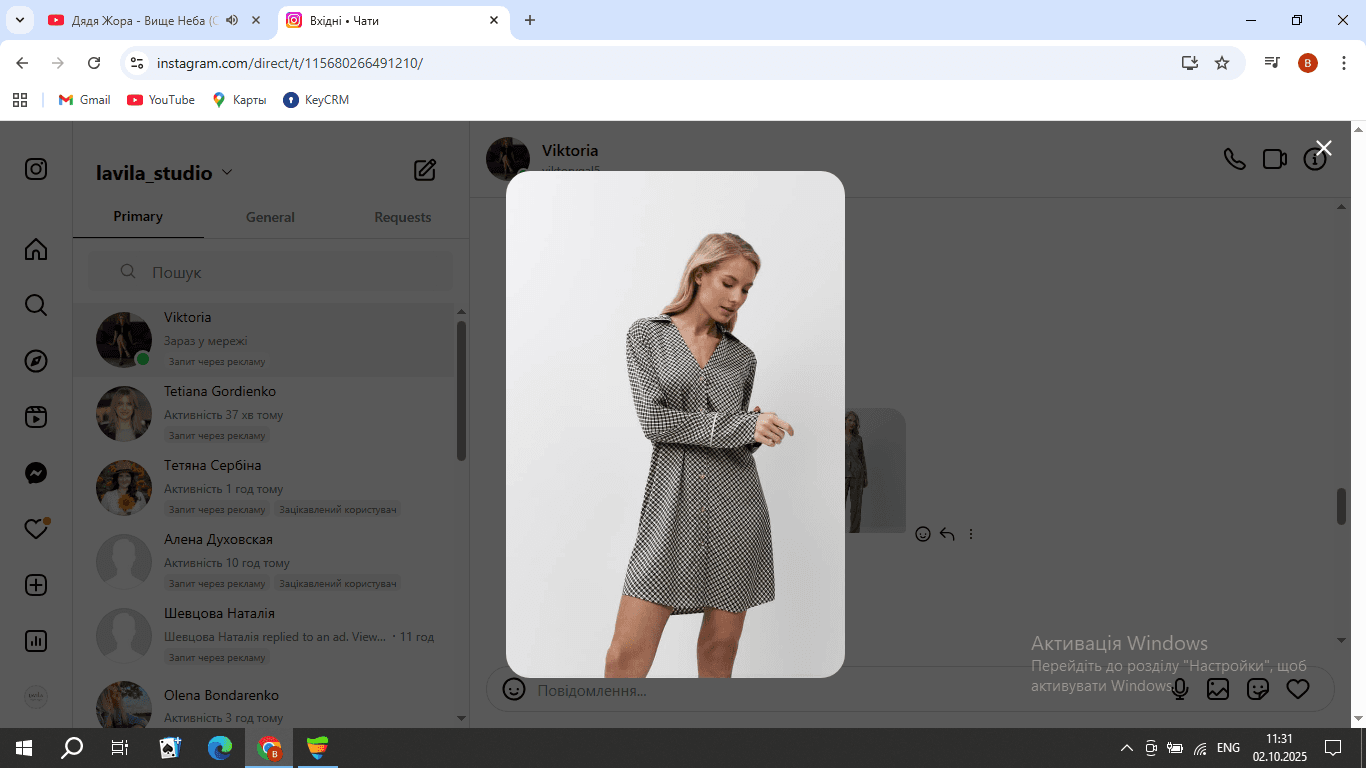Open the Алена Духовская conversation
The image size is (1366, 768).
[264, 562]
